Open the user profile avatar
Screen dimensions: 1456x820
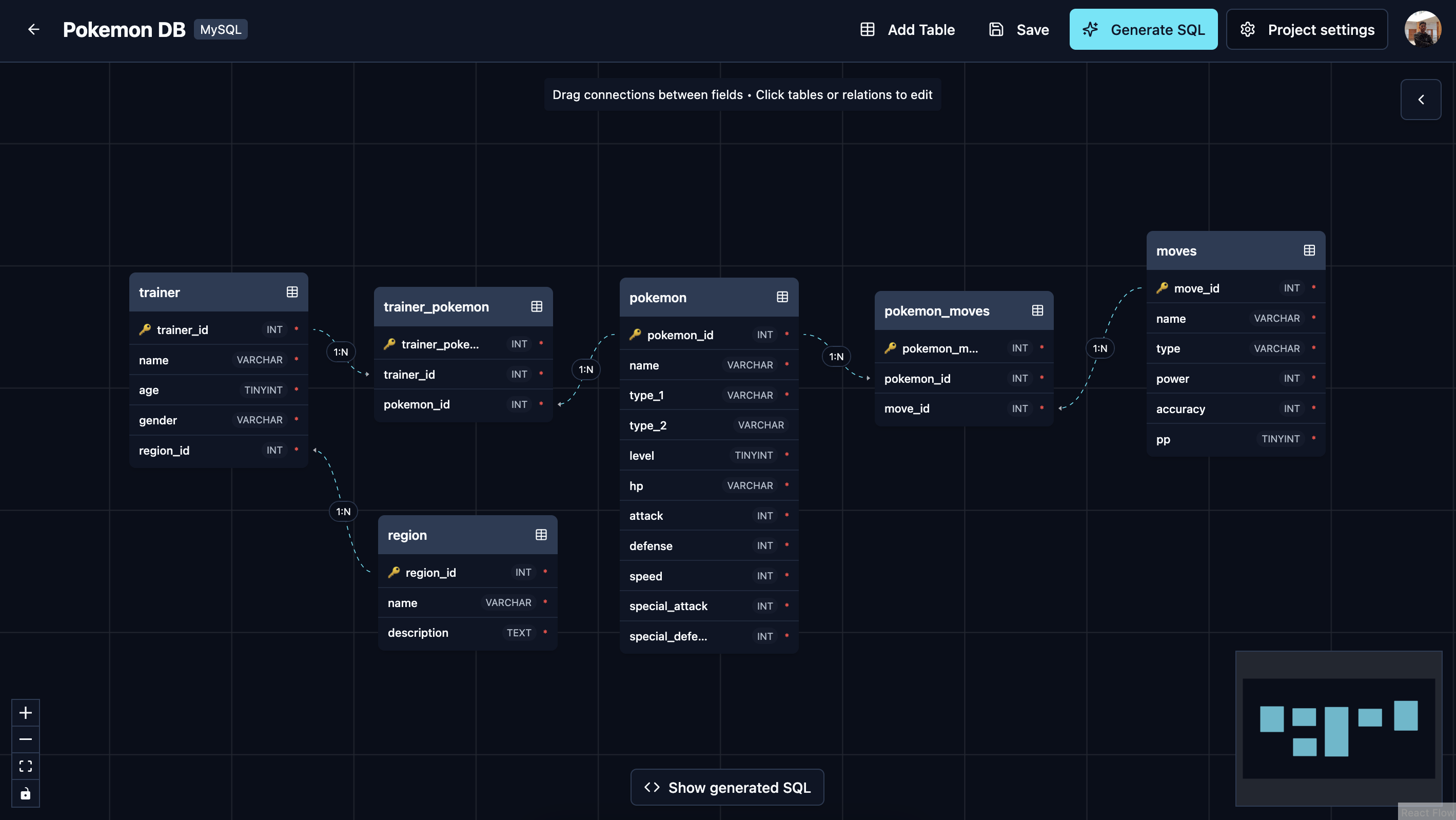[1422, 29]
